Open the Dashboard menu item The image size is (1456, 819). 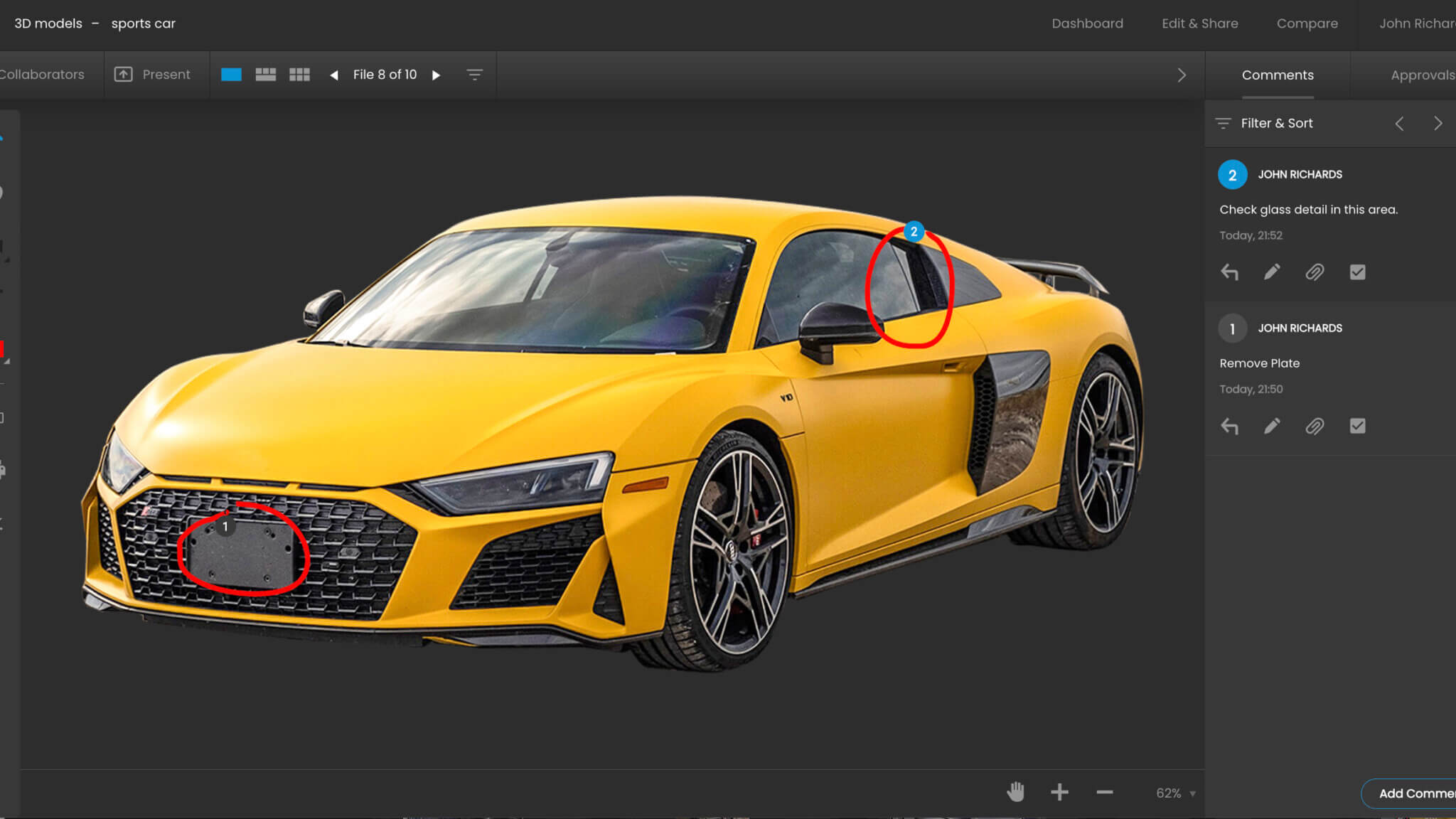coord(1087,23)
